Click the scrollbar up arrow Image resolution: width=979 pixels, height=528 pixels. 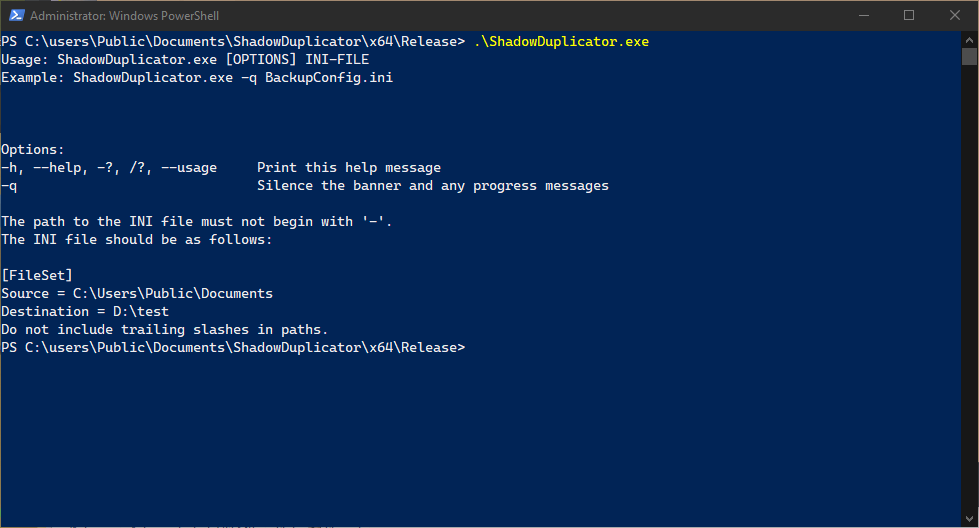(969, 40)
